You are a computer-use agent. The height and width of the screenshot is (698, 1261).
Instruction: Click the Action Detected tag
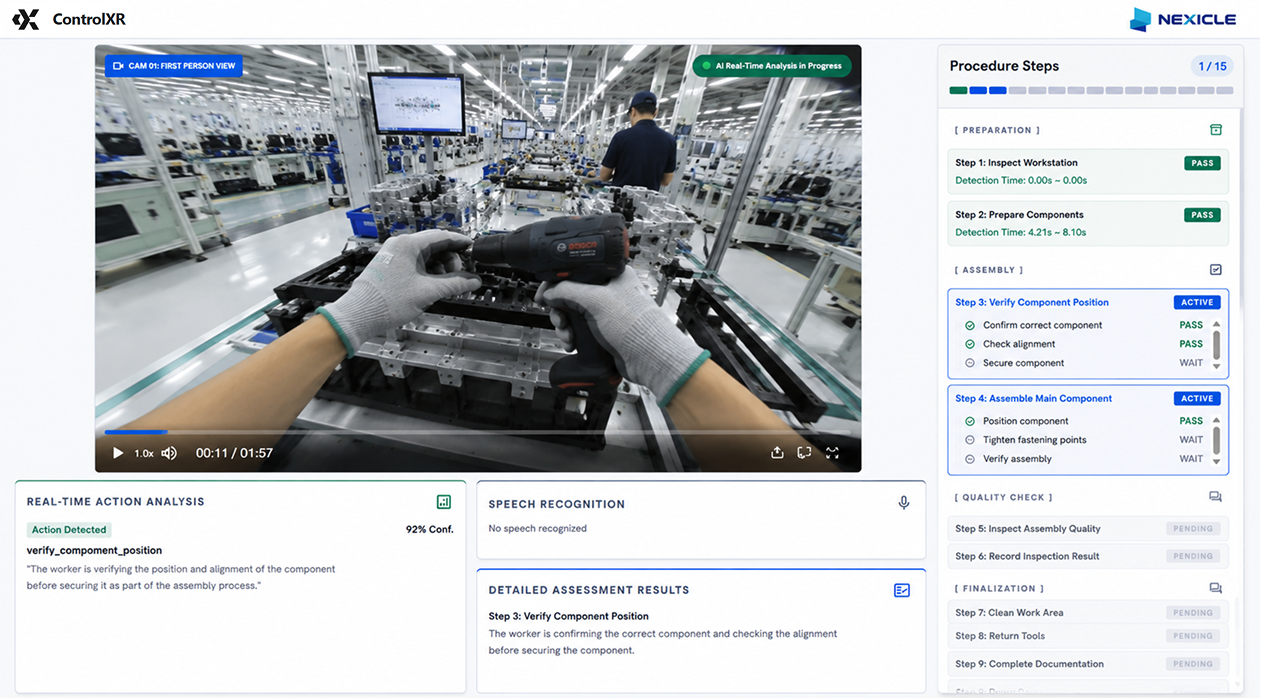[x=69, y=530]
